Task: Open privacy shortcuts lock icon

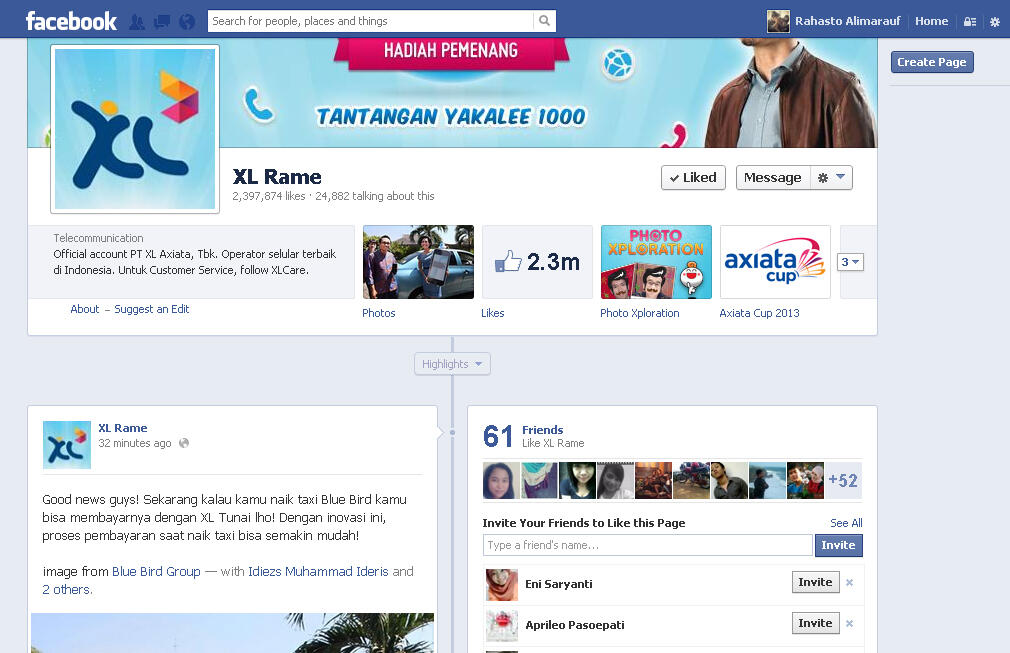Action: click(969, 22)
